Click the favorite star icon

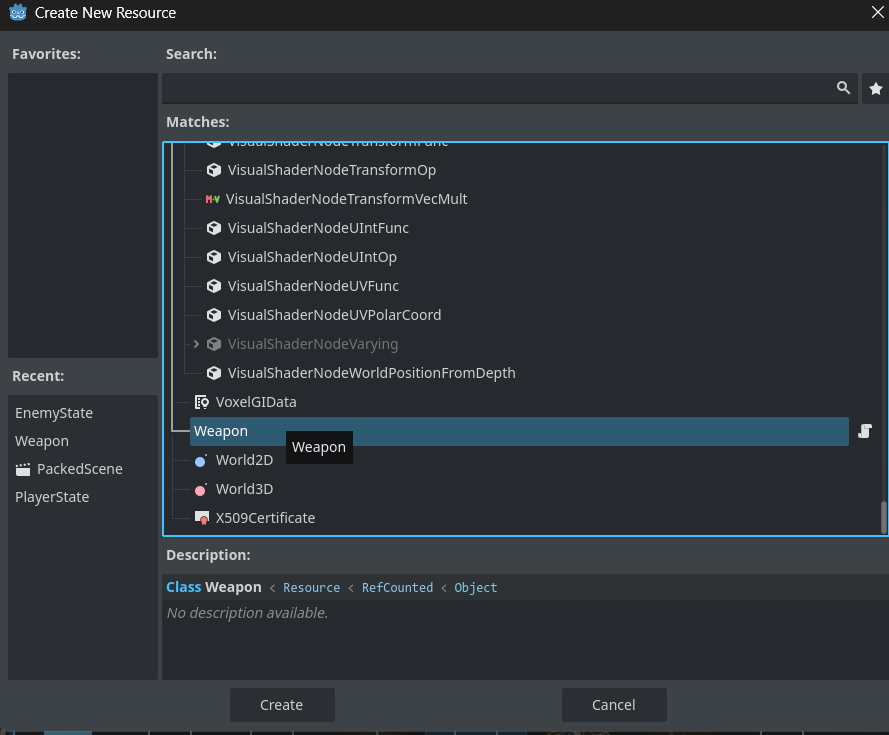[x=875, y=89]
